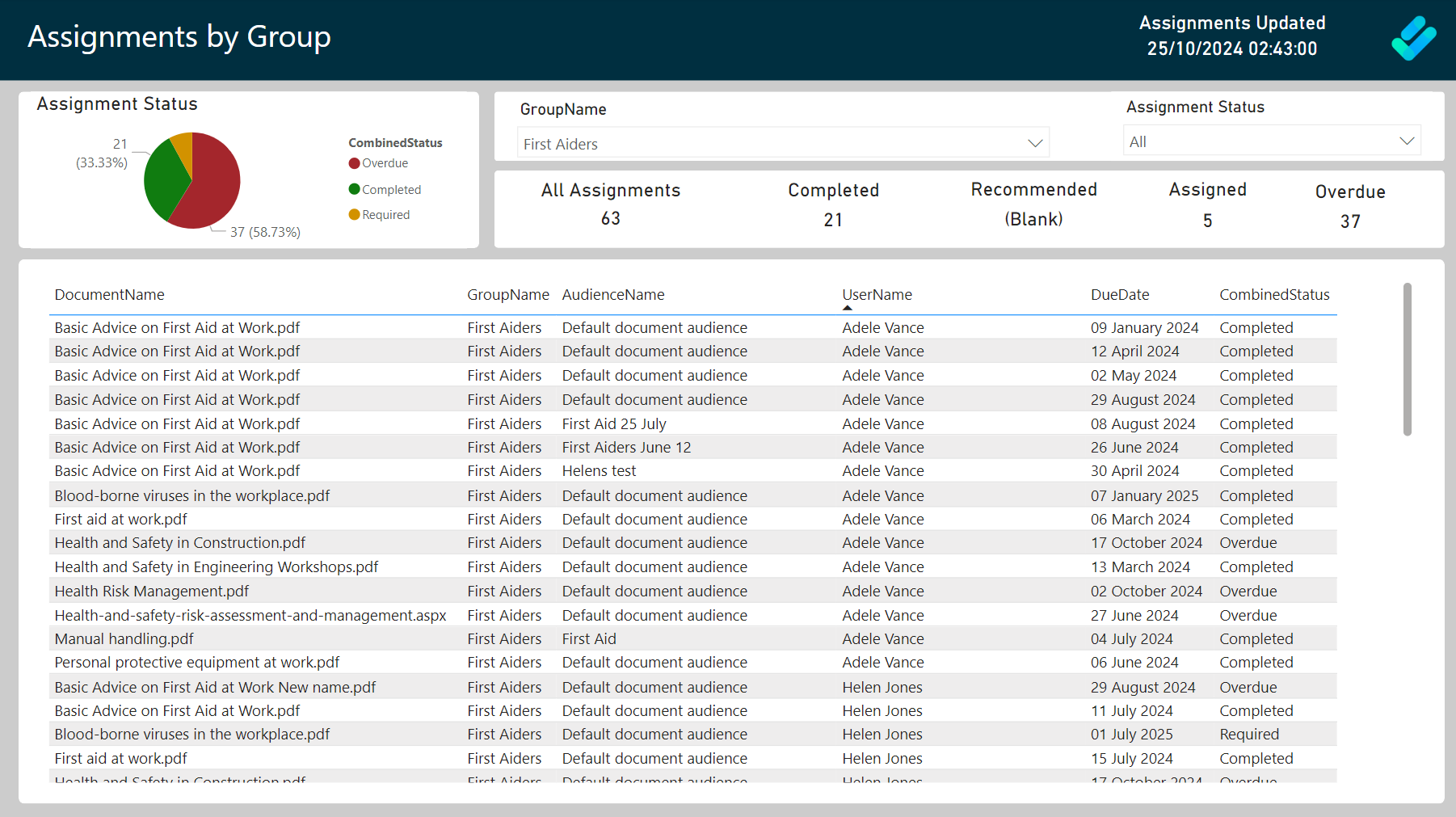Click the Required legend orange dot

354,215
